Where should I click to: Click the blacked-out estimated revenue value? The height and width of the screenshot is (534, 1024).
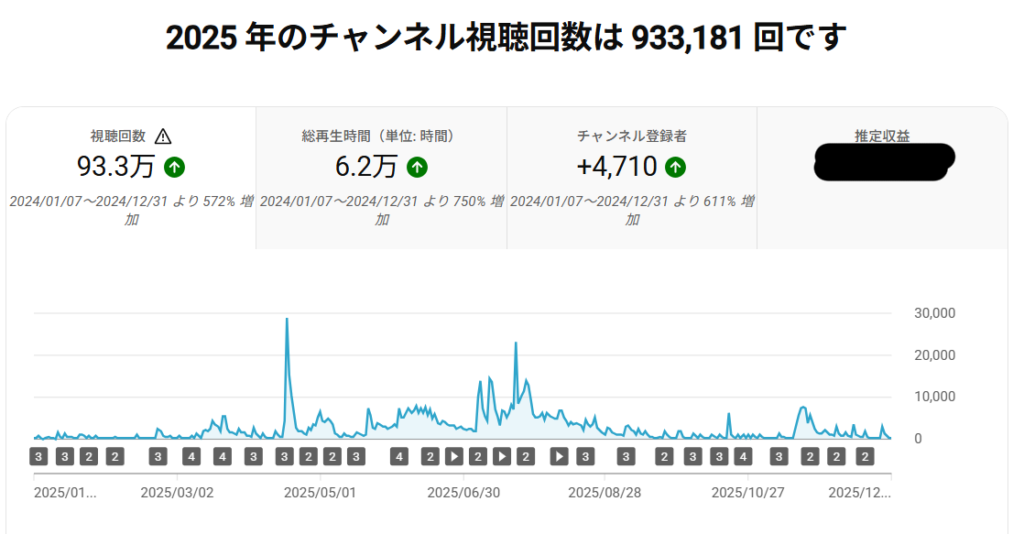click(884, 162)
